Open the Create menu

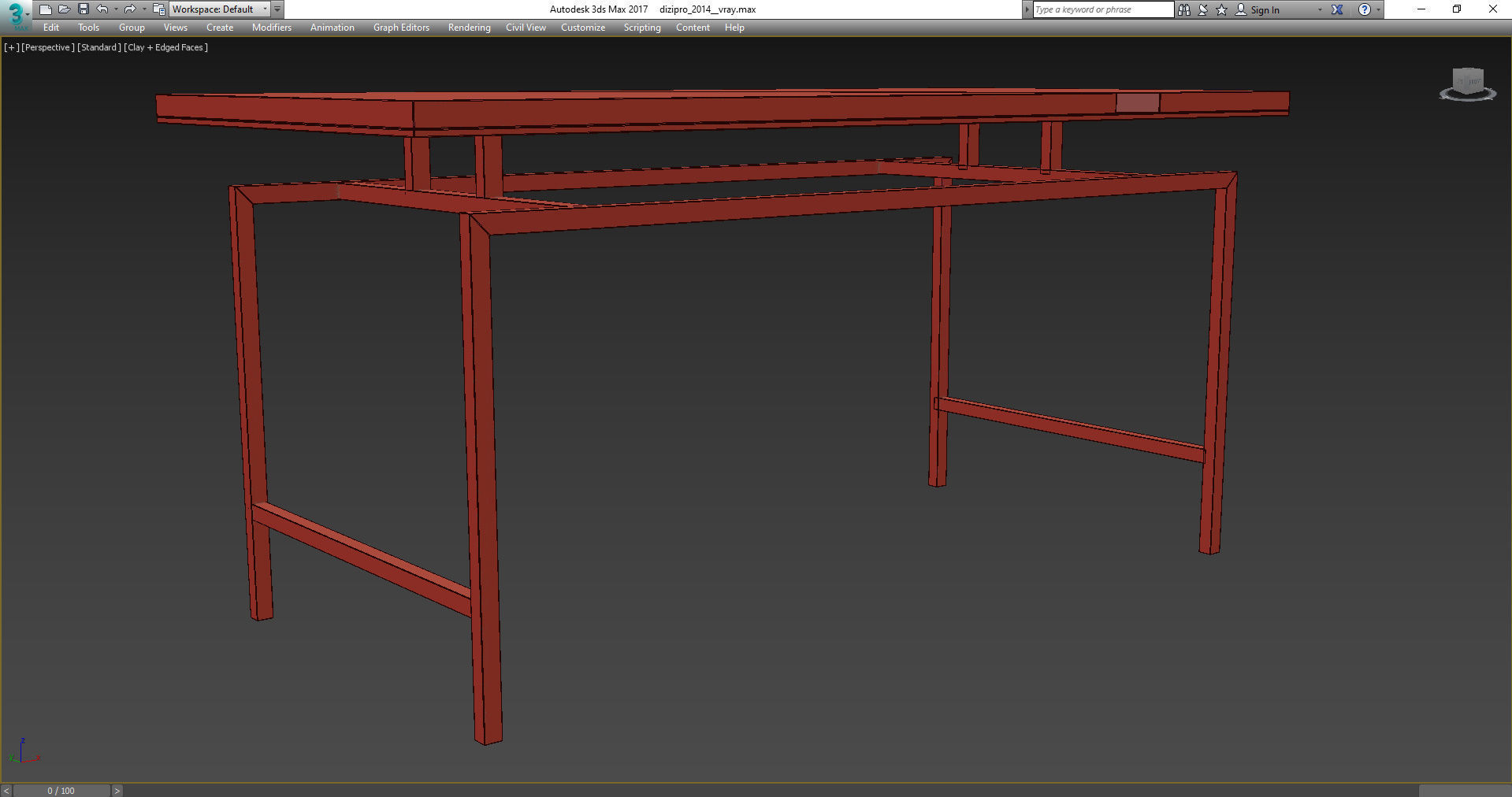(x=220, y=28)
